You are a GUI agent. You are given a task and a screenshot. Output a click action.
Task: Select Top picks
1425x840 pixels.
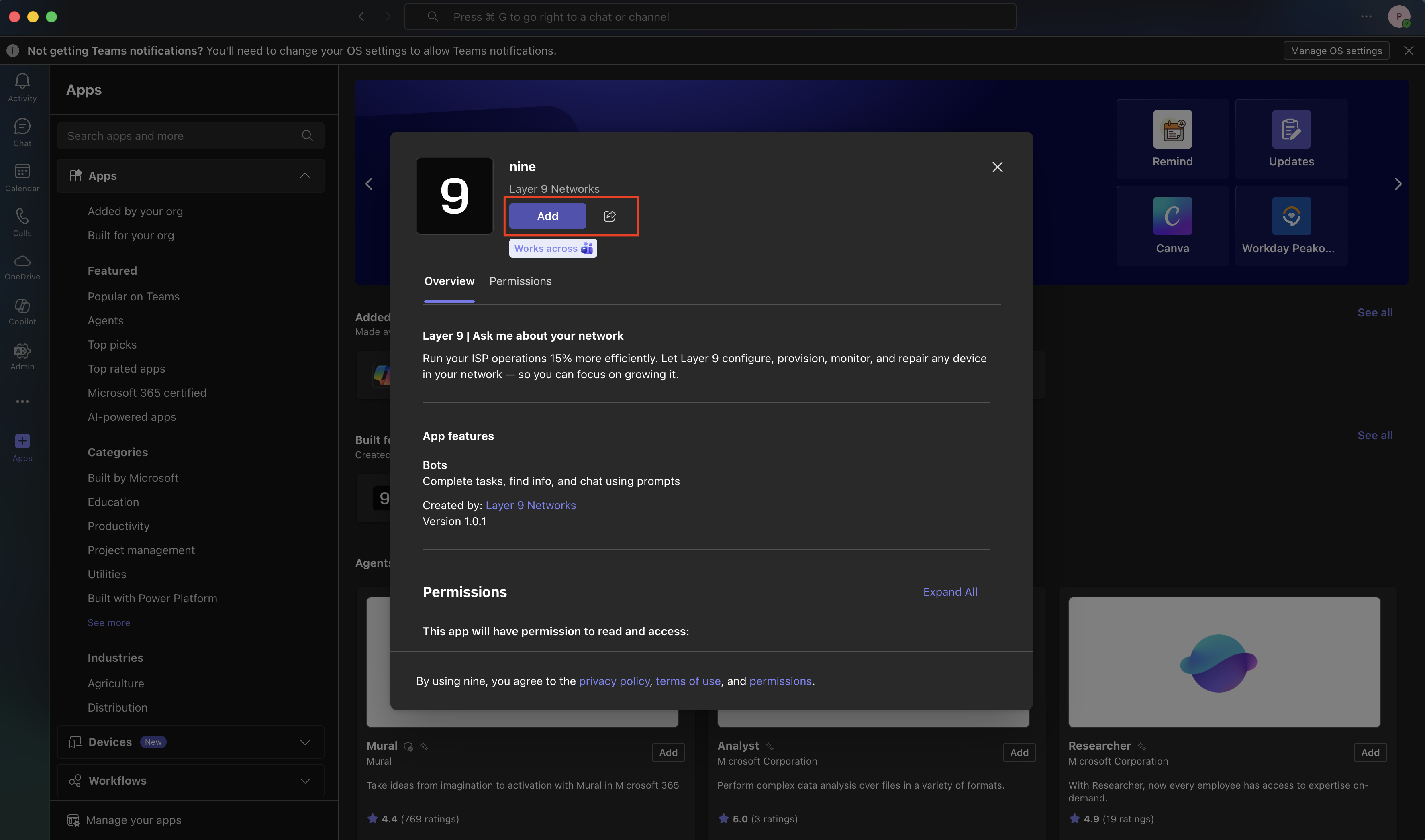click(x=112, y=344)
